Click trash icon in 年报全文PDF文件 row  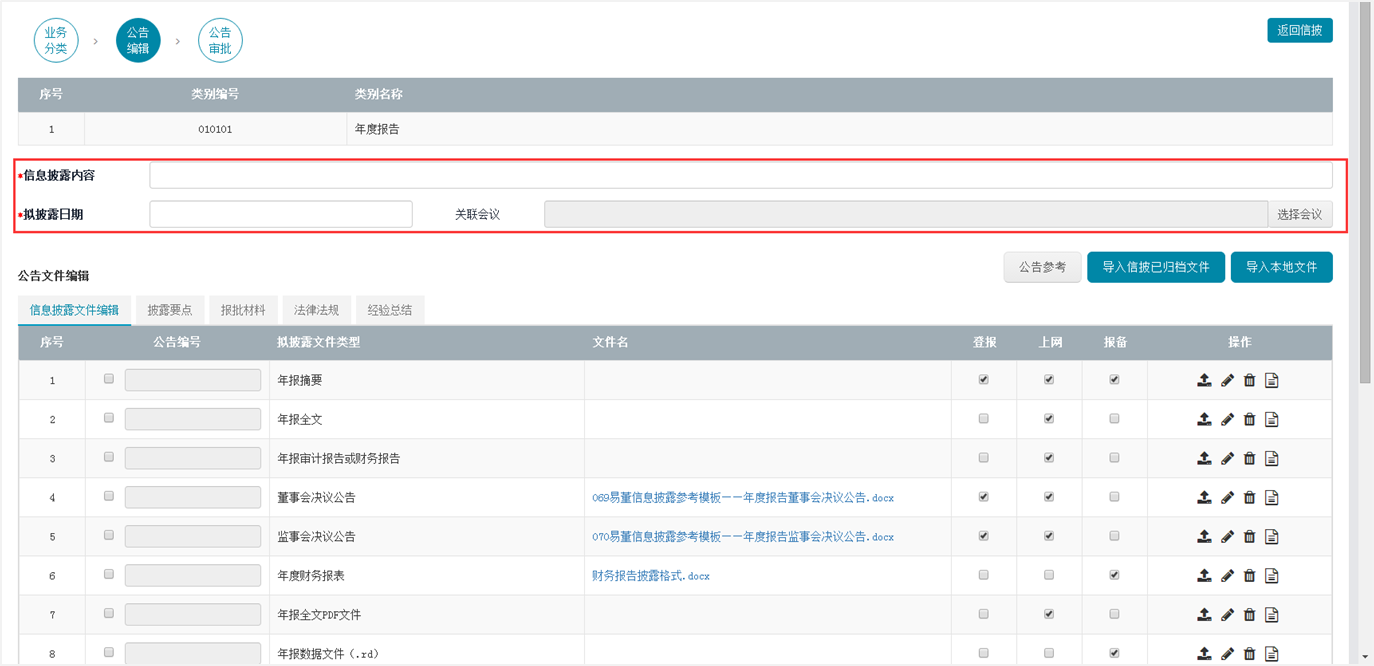click(1249, 614)
